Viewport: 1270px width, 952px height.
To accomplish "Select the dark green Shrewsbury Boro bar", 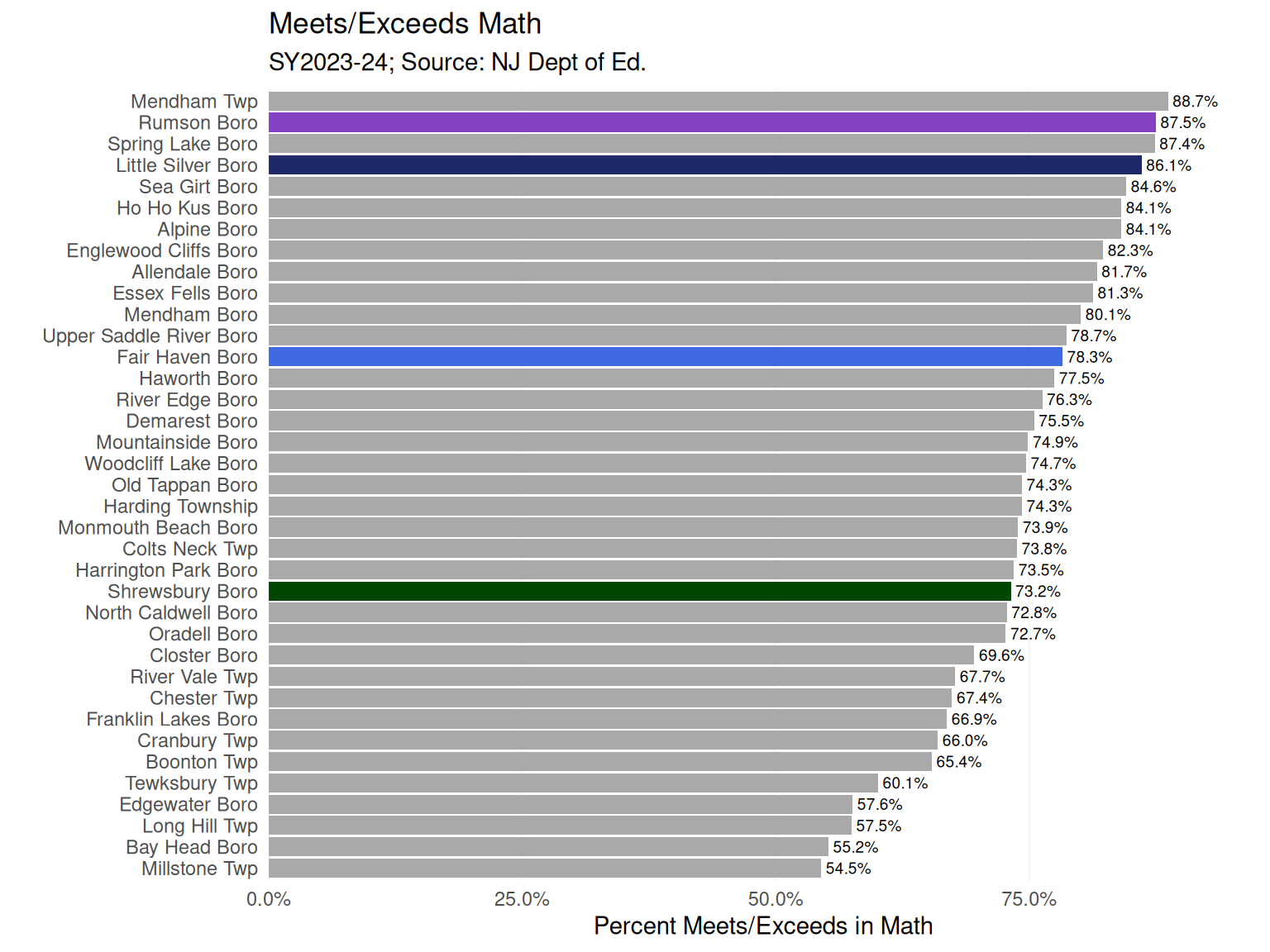I will [640, 591].
